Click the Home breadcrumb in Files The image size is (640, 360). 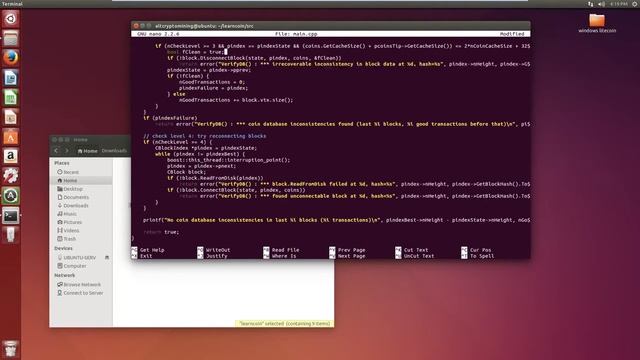[87, 151]
